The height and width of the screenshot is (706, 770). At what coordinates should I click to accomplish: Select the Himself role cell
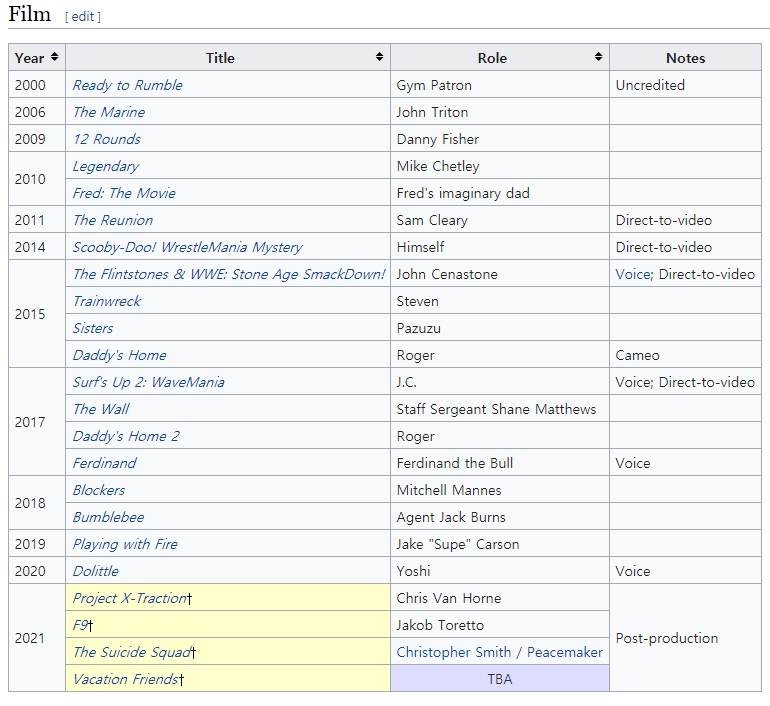pyautogui.click(x=500, y=247)
